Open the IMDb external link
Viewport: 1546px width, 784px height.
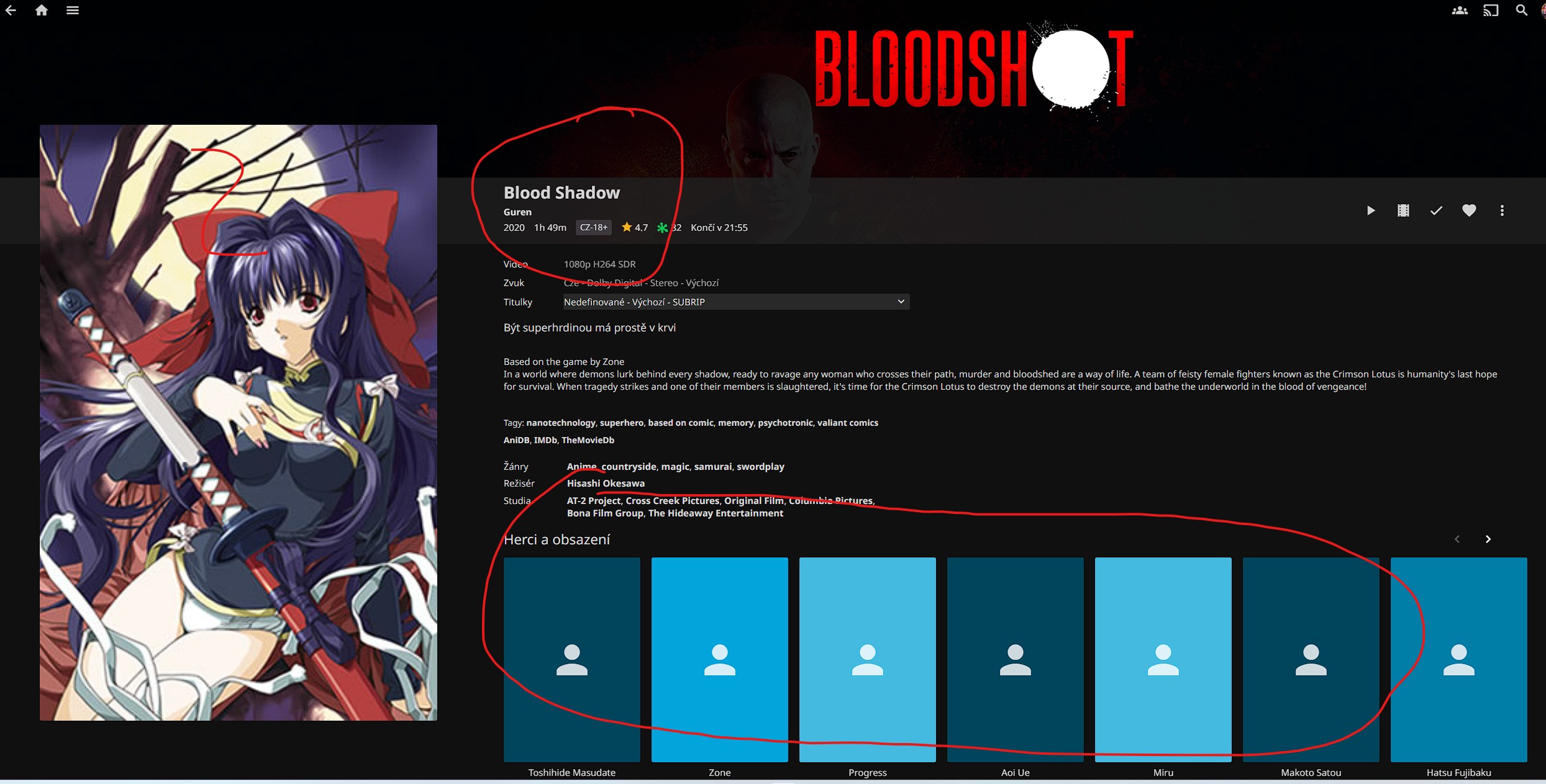coord(545,440)
